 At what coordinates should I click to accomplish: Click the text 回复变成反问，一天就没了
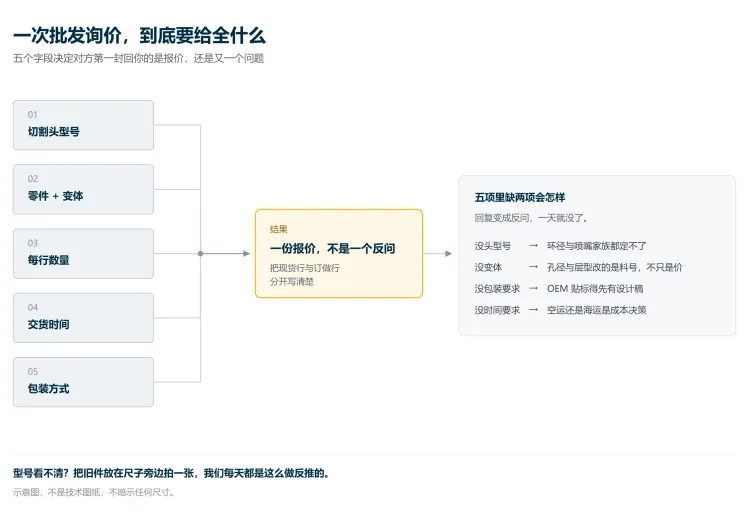[x=530, y=218]
